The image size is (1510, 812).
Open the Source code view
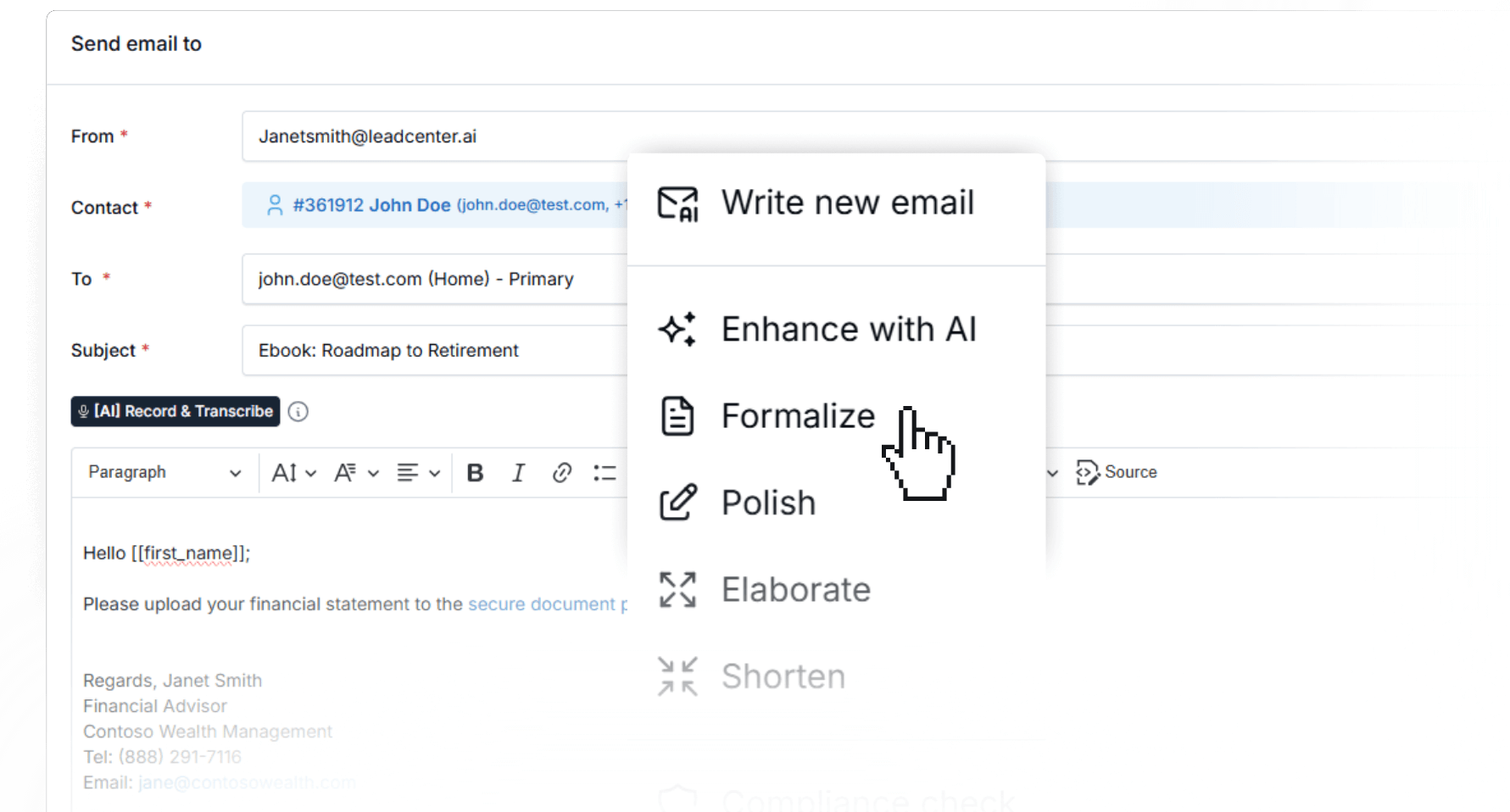coord(1116,472)
